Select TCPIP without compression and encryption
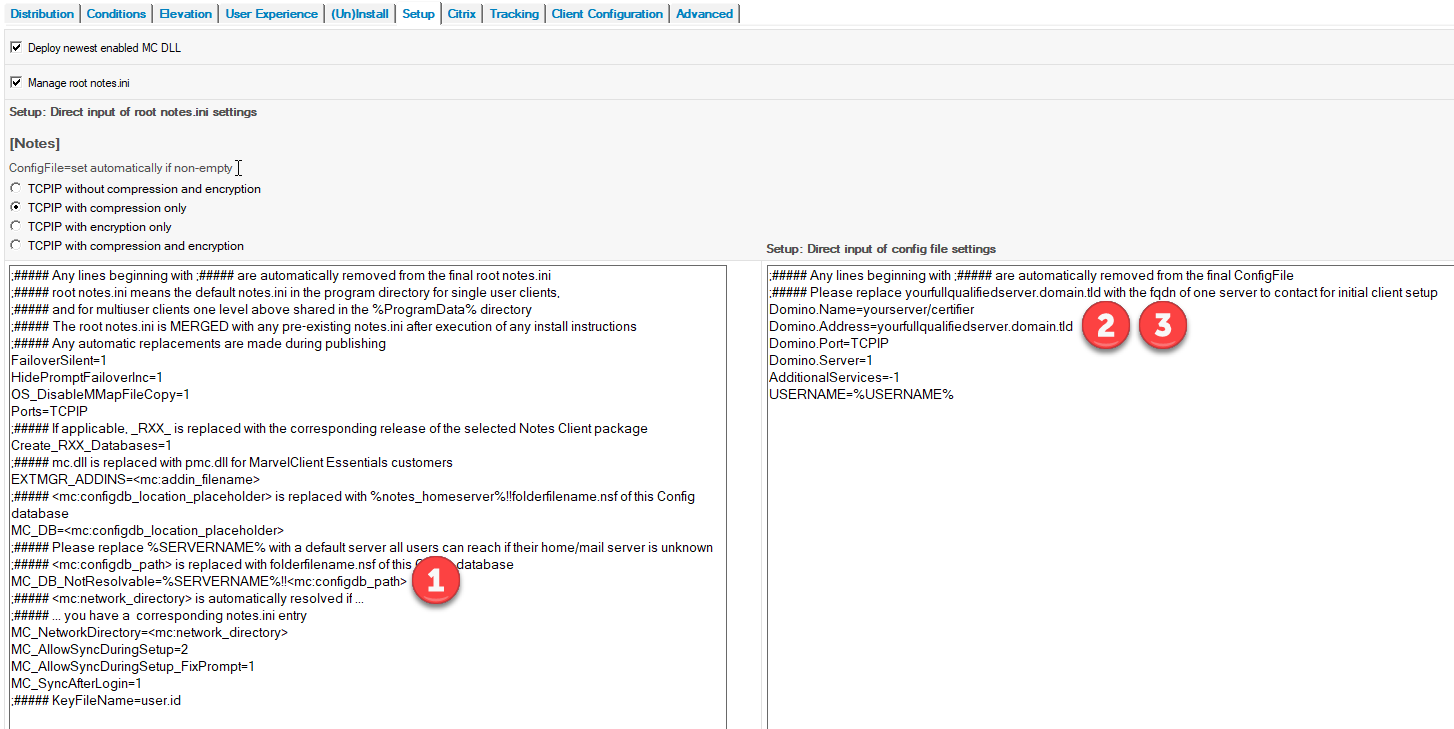 point(16,189)
